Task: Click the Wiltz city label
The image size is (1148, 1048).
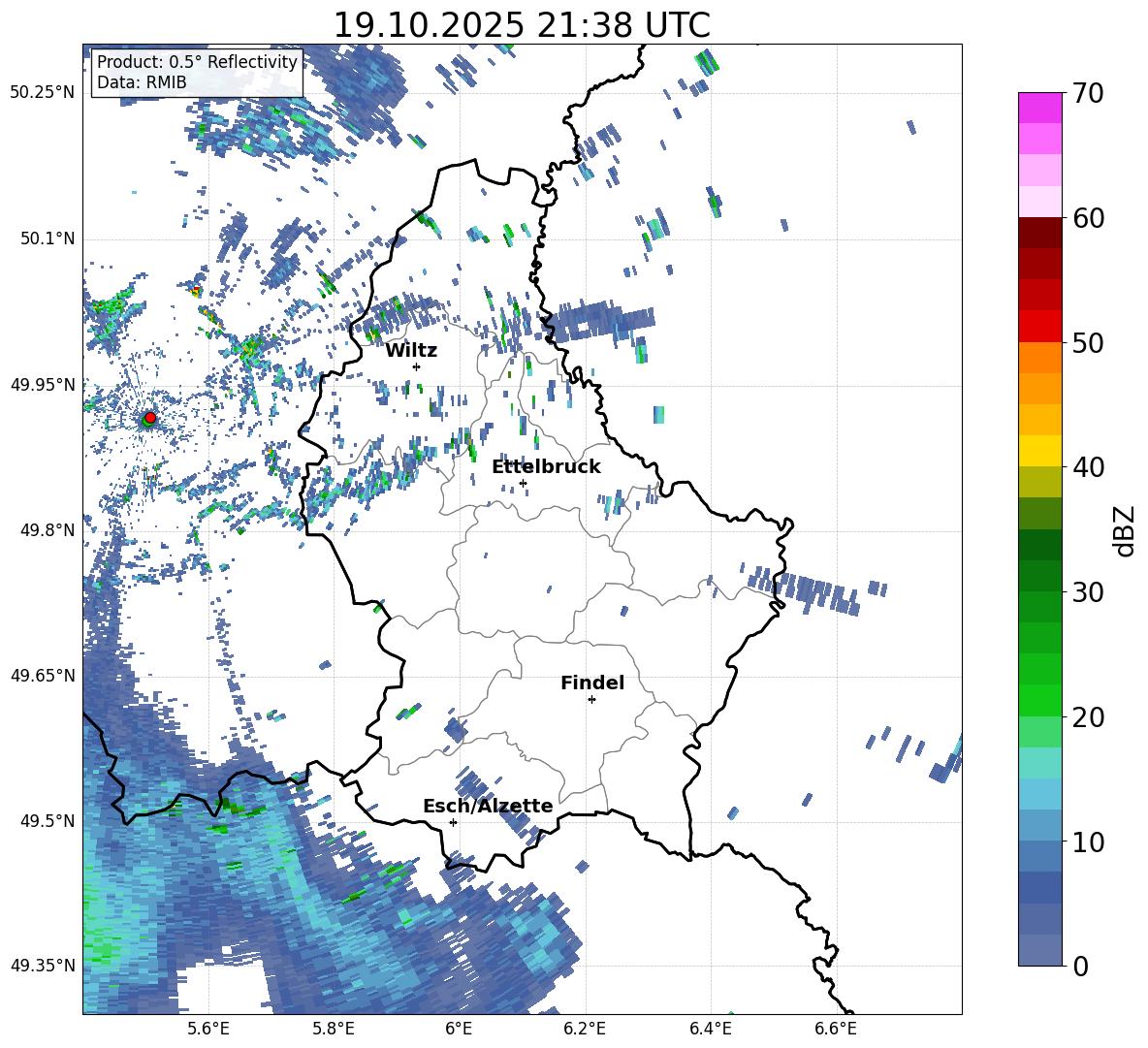Action: click(x=411, y=351)
